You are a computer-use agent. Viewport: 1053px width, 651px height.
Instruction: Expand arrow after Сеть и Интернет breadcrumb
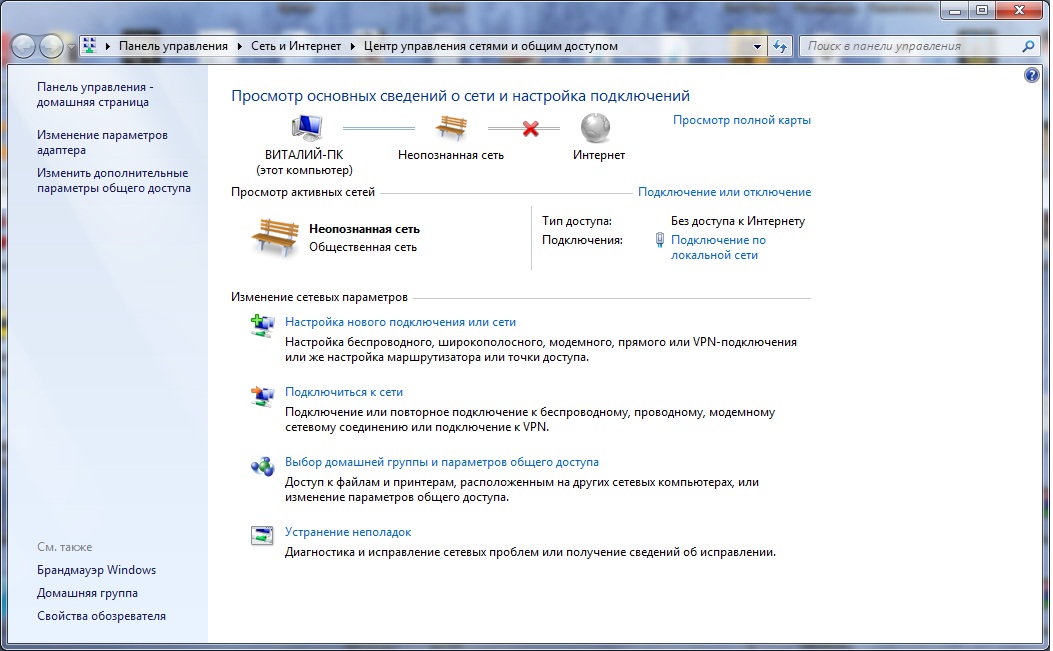coord(353,46)
